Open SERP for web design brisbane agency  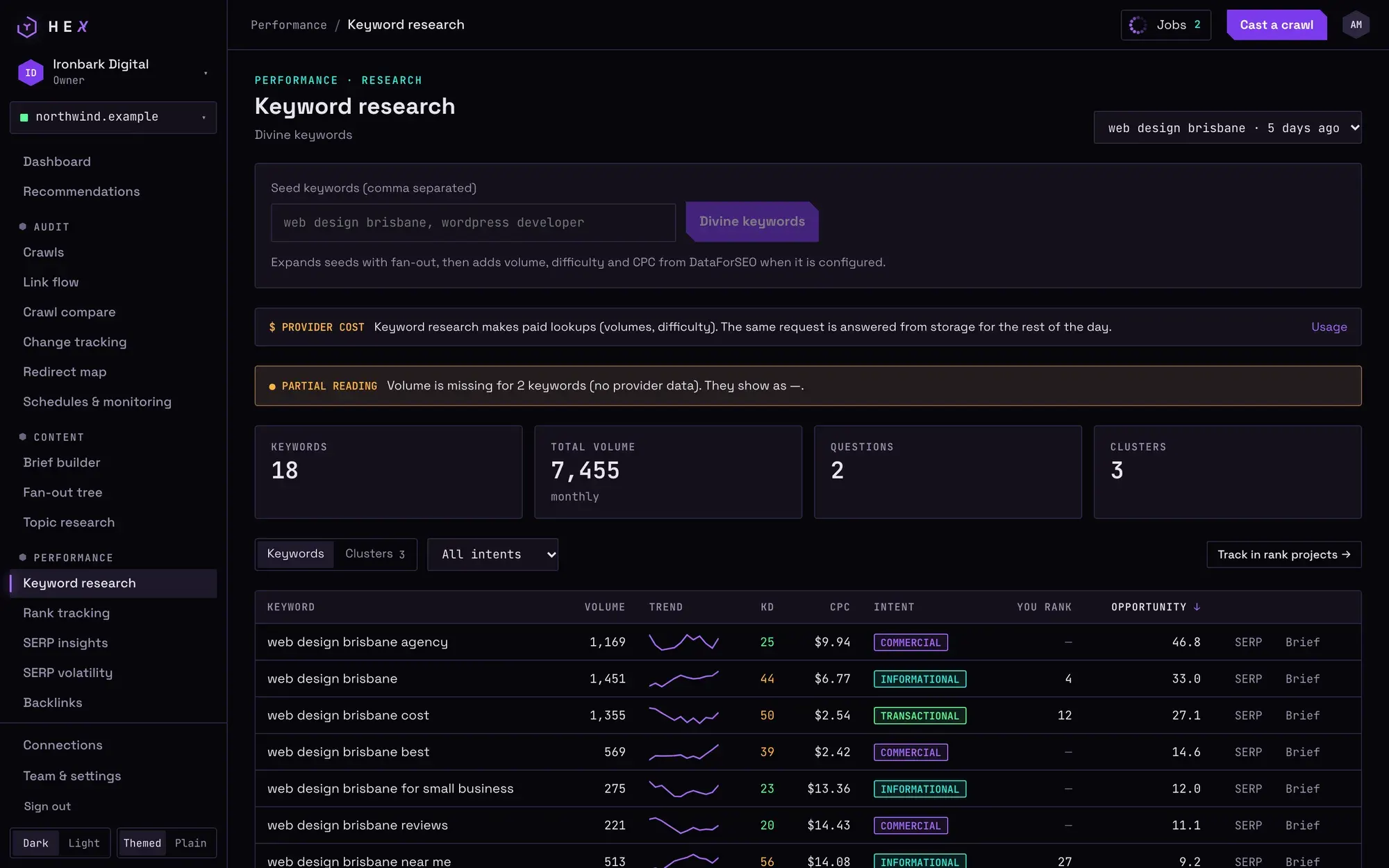tap(1248, 642)
